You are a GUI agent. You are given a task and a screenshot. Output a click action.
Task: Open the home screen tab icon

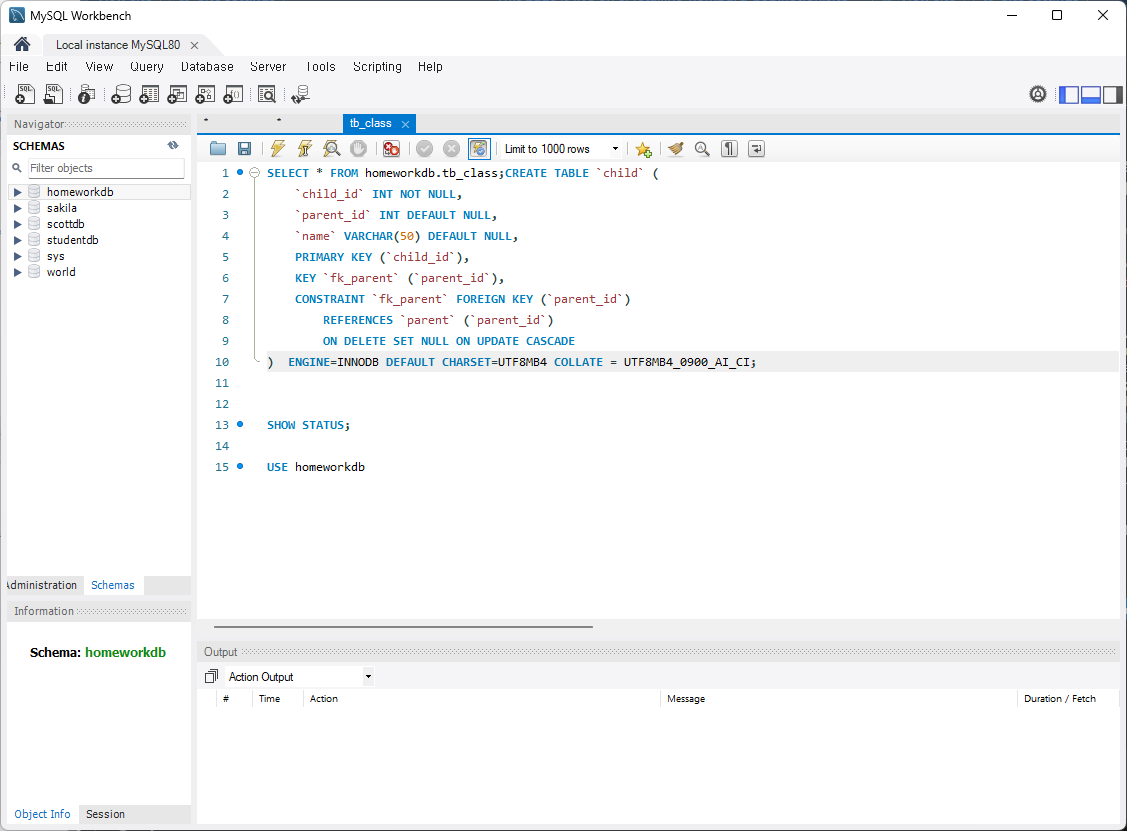click(22, 45)
